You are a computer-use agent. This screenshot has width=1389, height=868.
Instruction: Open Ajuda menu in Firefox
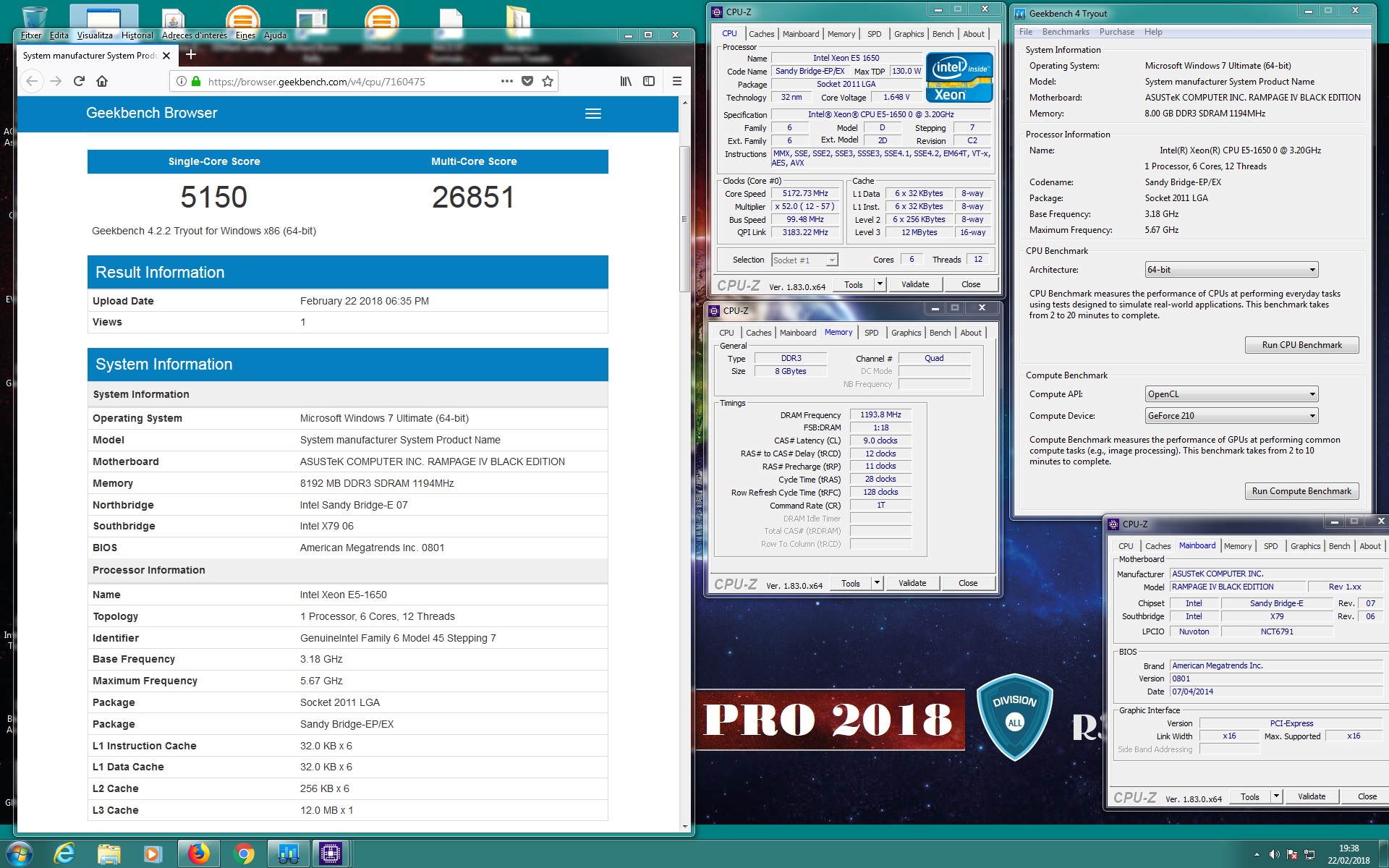[x=275, y=35]
